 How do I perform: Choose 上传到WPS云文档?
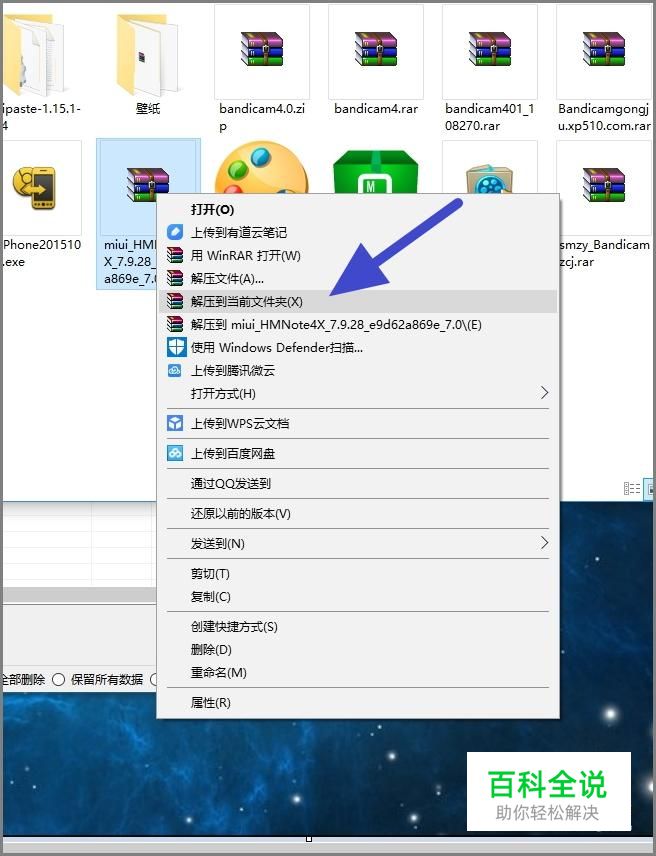(357, 423)
